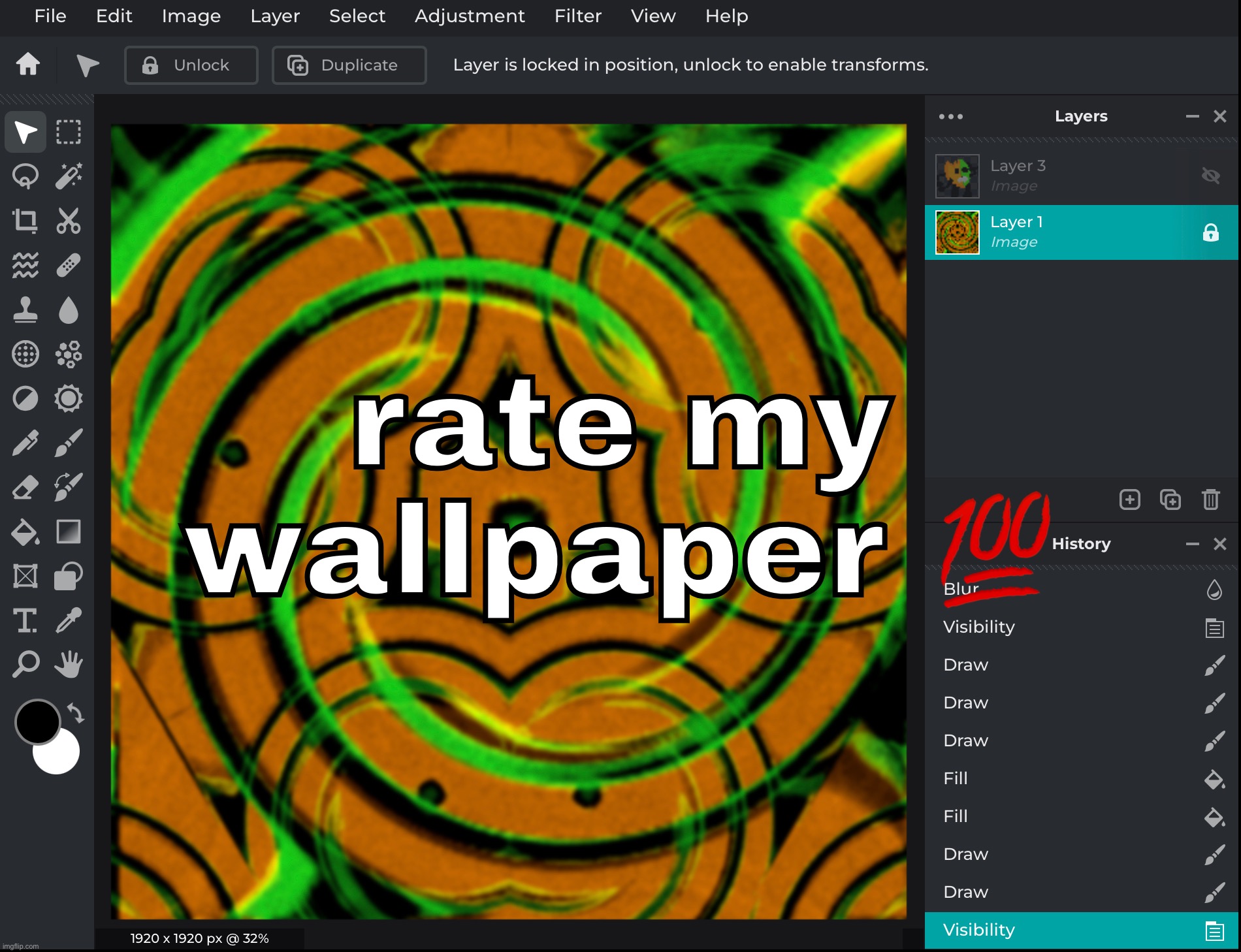This screenshot has width=1241, height=952.
Task: Select the Gradient tool
Action: point(69,532)
